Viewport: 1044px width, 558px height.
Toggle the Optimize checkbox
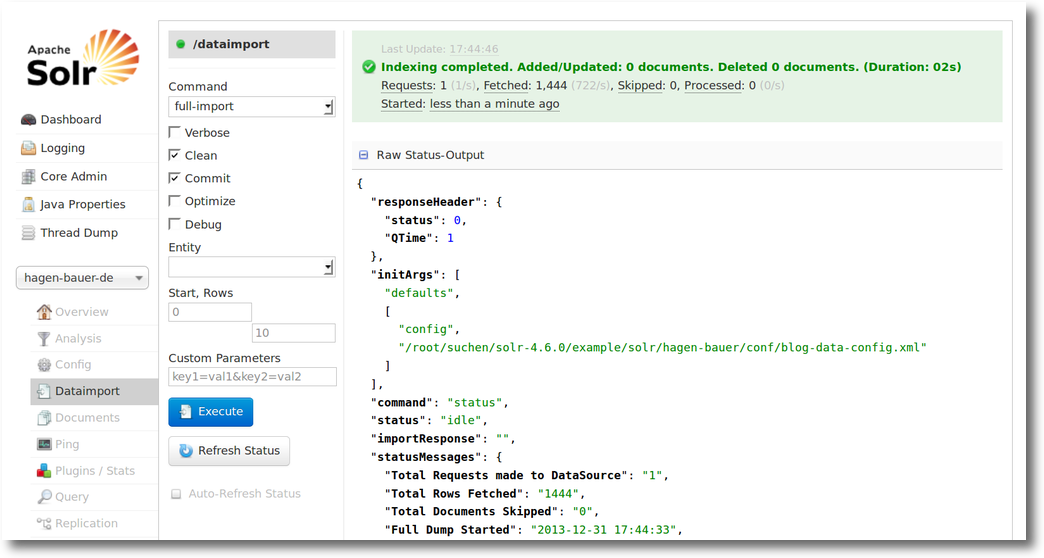pyautogui.click(x=174, y=200)
